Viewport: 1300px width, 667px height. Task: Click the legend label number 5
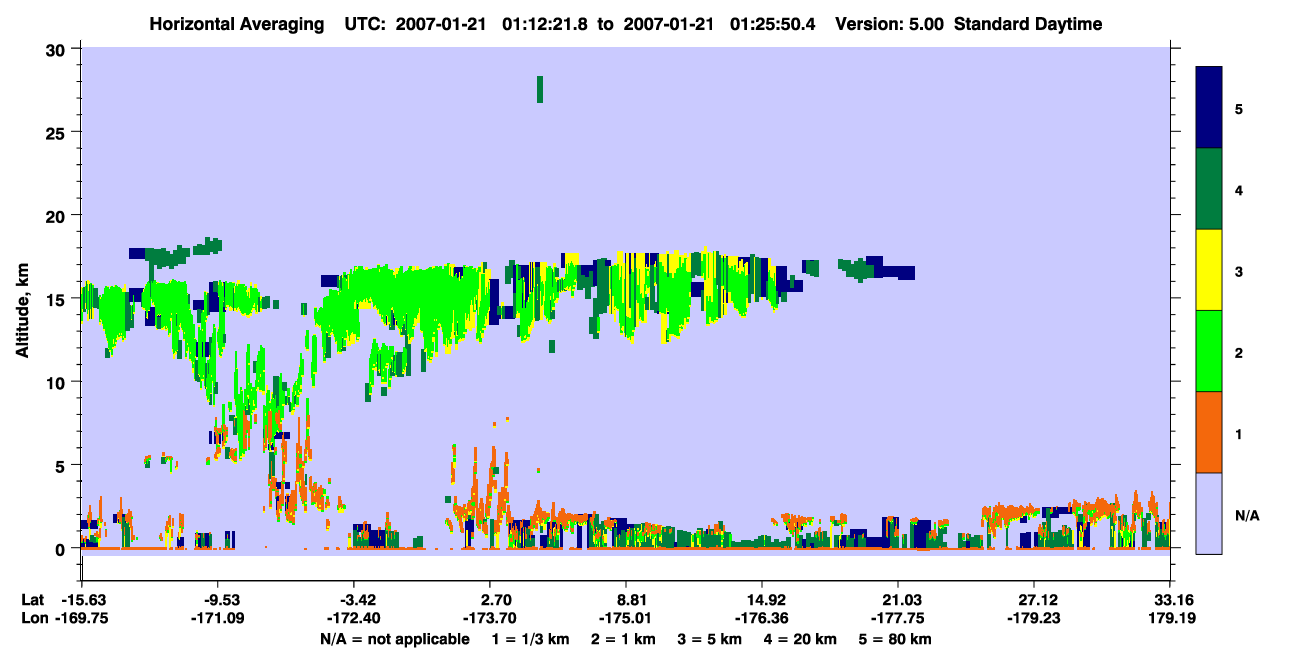click(1239, 108)
